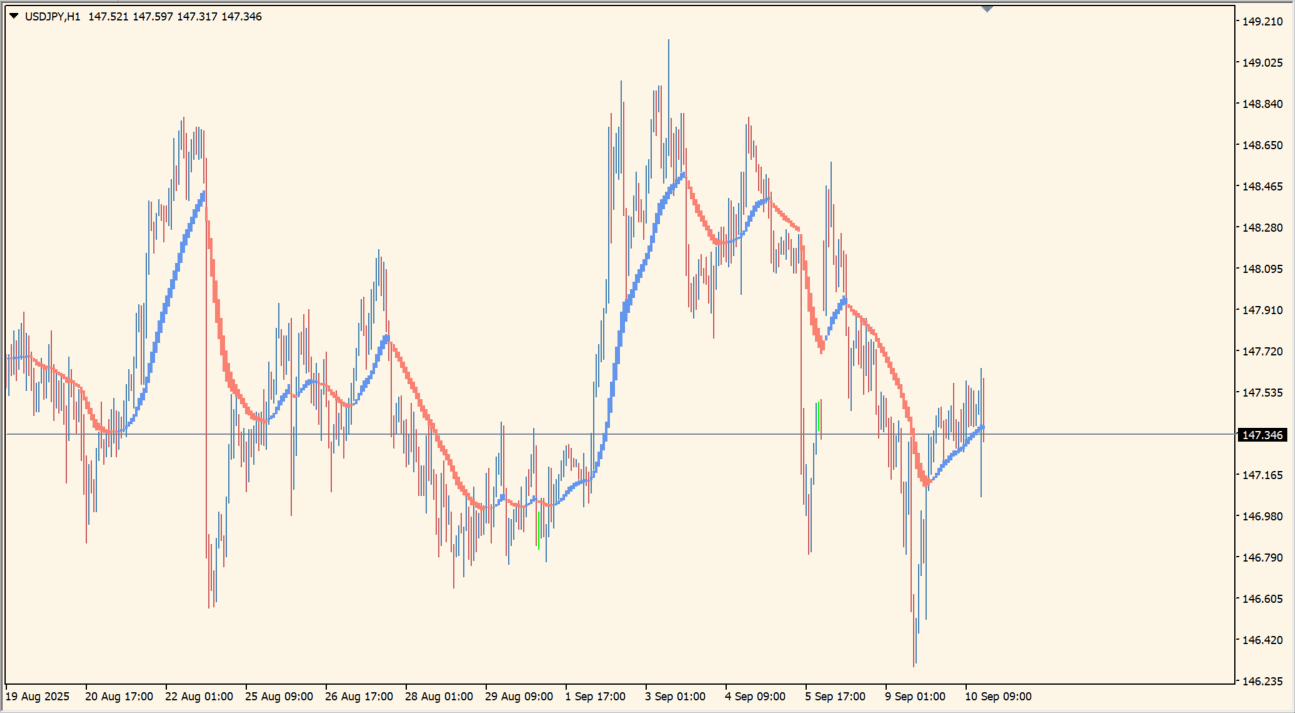Click the 22 Aug 01:00 time label
This screenshot has width=1295, height=713.
[x=199, y=696]
